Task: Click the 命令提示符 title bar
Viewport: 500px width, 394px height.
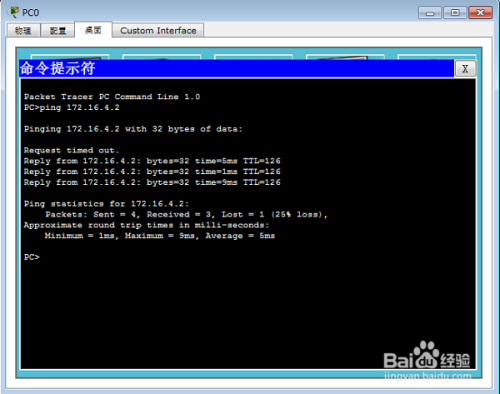Action: [237, 68]
